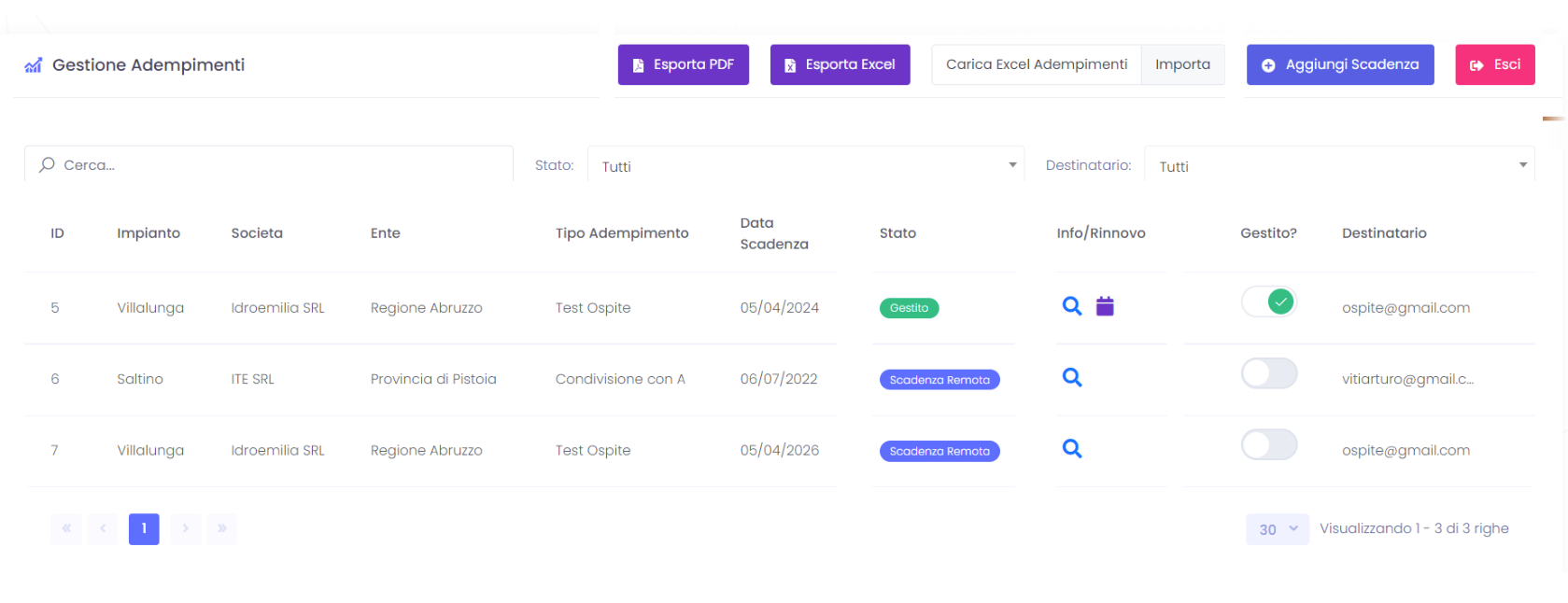1568x603 pixels.
Task: Sort by Data Scadenza column header
Action: click(774, 233)
